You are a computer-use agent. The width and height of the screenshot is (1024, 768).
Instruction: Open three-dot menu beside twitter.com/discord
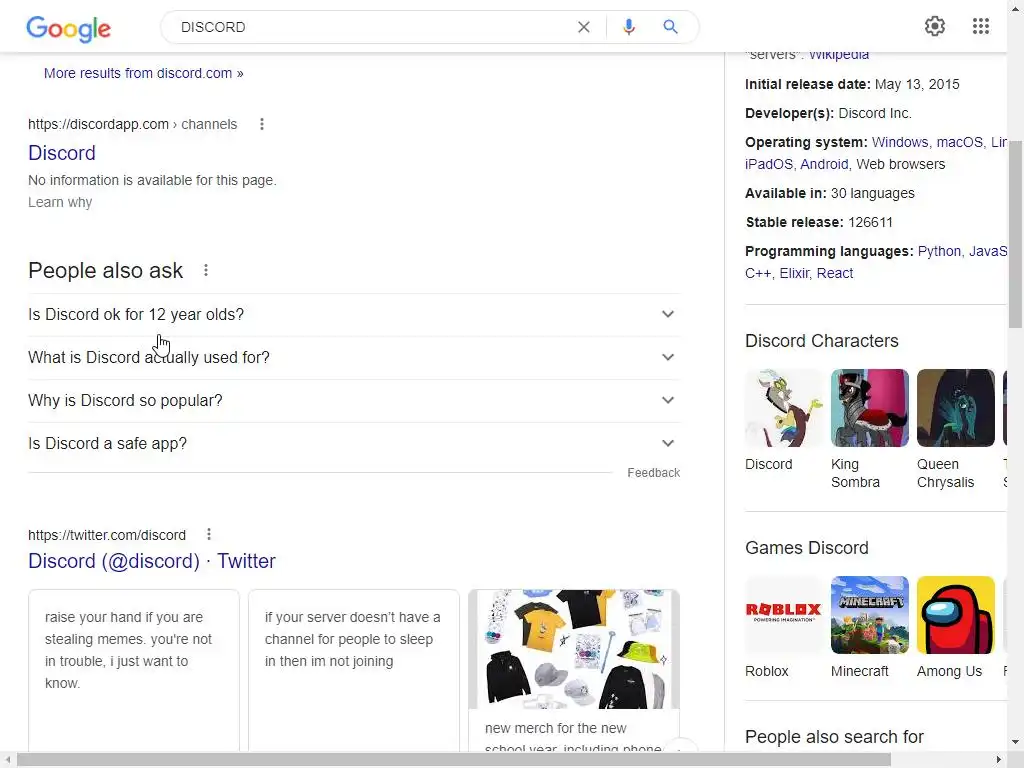pos(209,535)
